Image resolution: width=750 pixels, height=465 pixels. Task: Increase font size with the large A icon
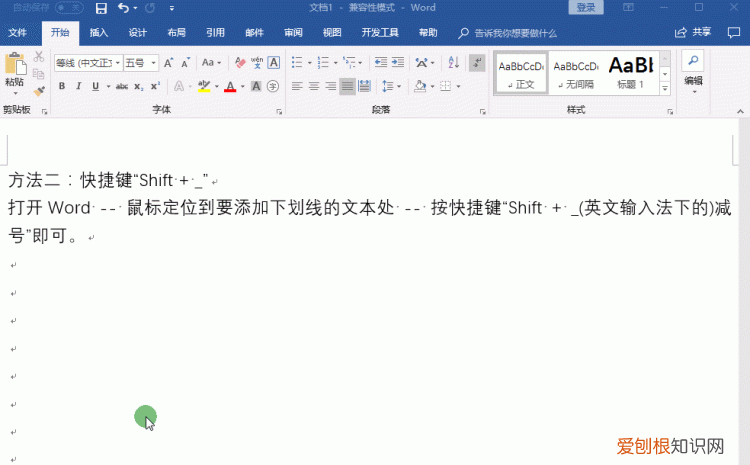(168, 63)
